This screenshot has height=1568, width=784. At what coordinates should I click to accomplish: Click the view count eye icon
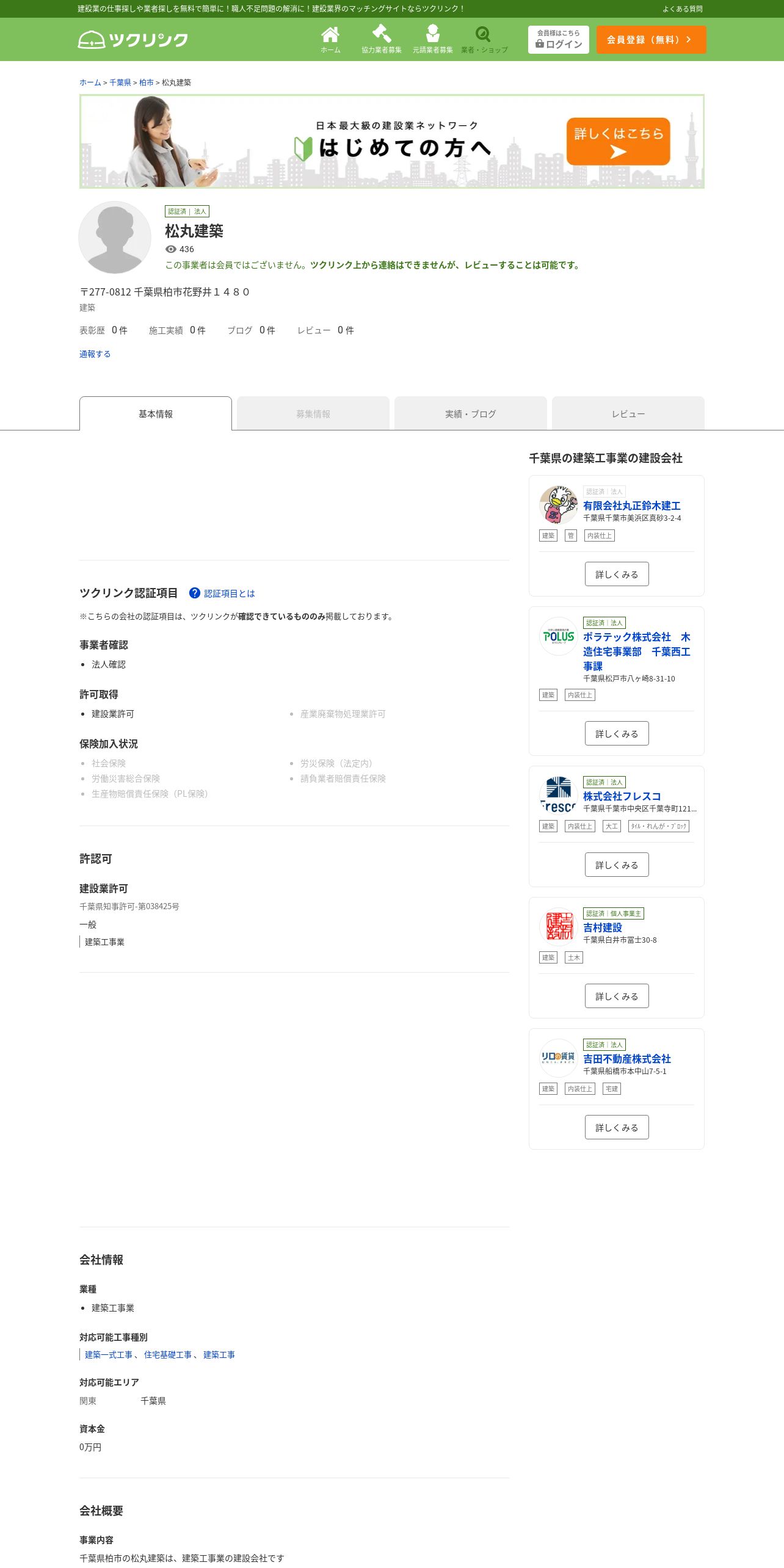(171, 249)
